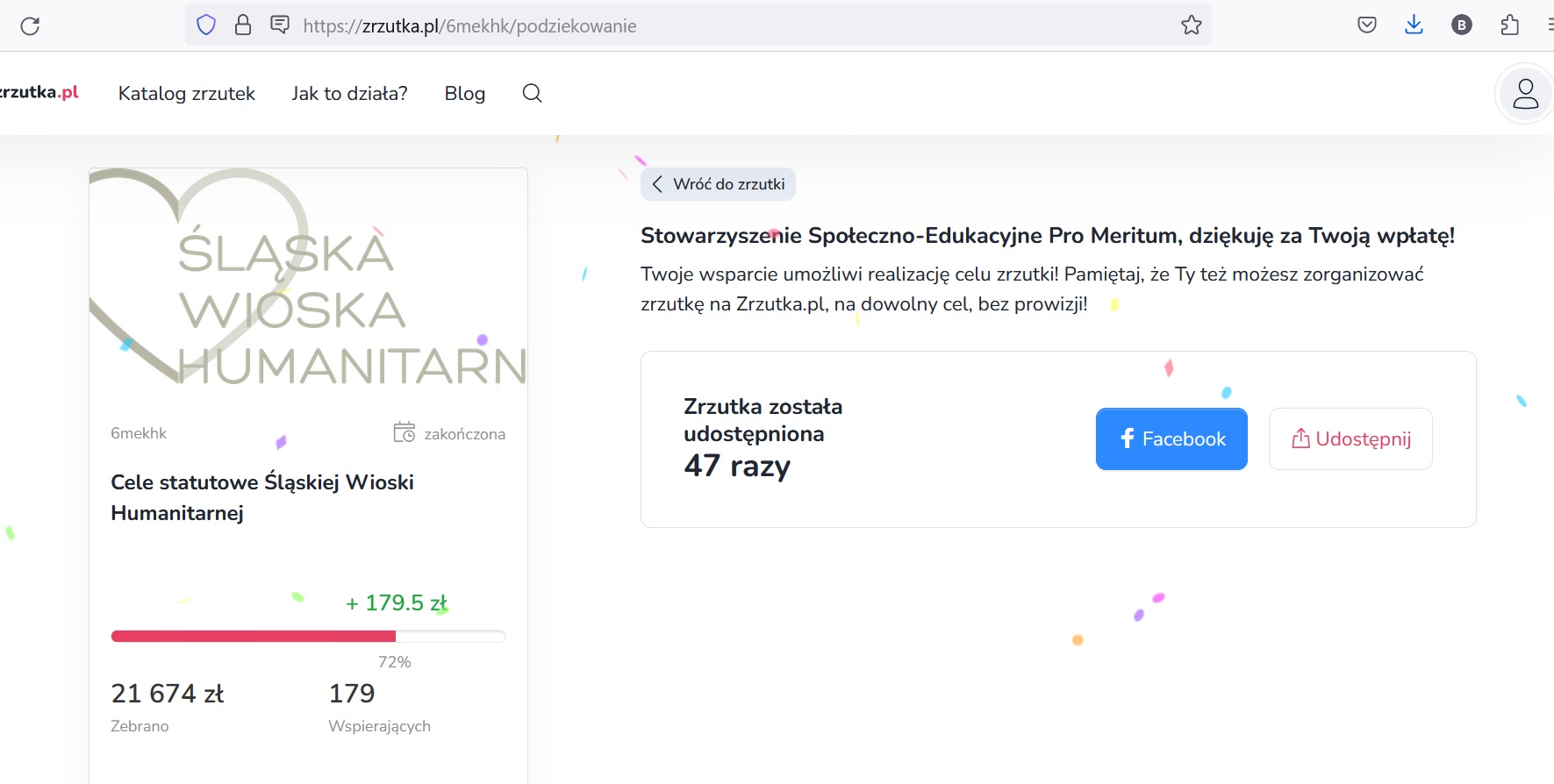Open the shield tracking protection icon

point(206,25)
